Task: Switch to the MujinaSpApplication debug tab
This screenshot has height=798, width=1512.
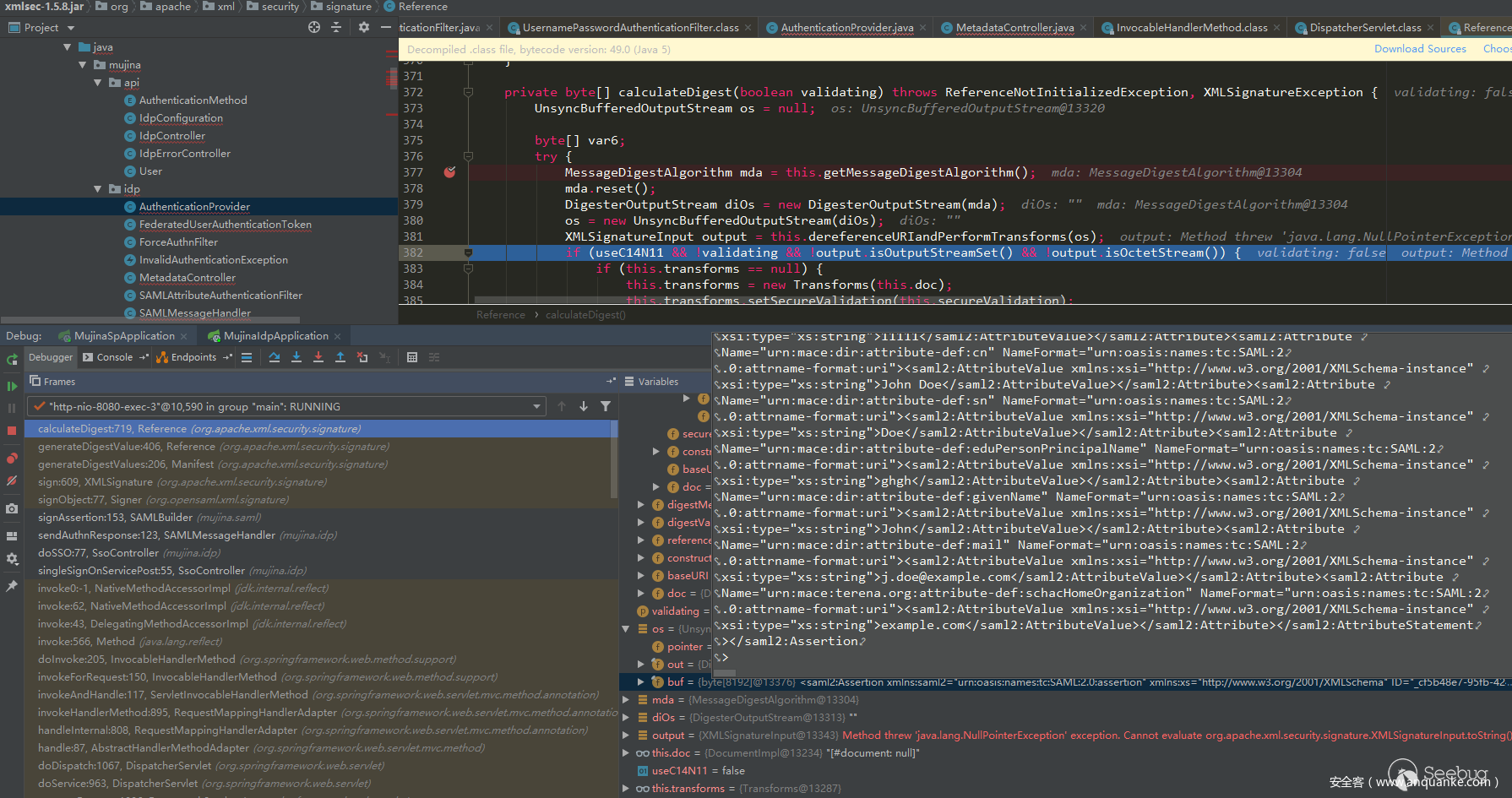Action: (124, 336)
